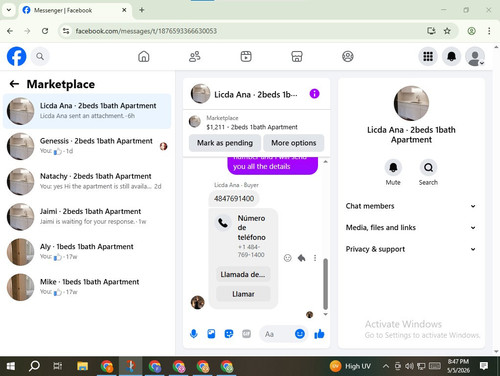Open Genessis 2beds 1bath conversation
The height and width of the screenshot is (376, 500).
87,146
